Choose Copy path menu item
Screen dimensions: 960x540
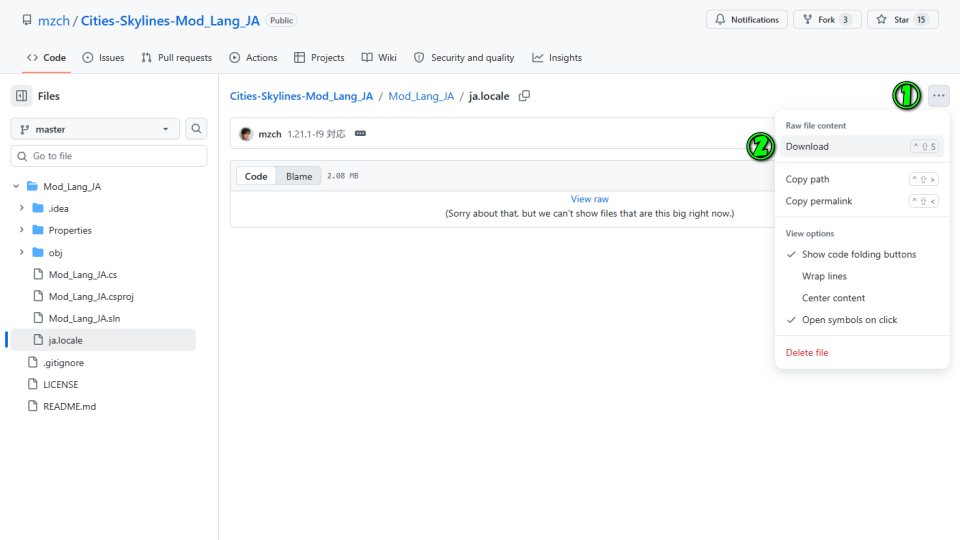862,179
